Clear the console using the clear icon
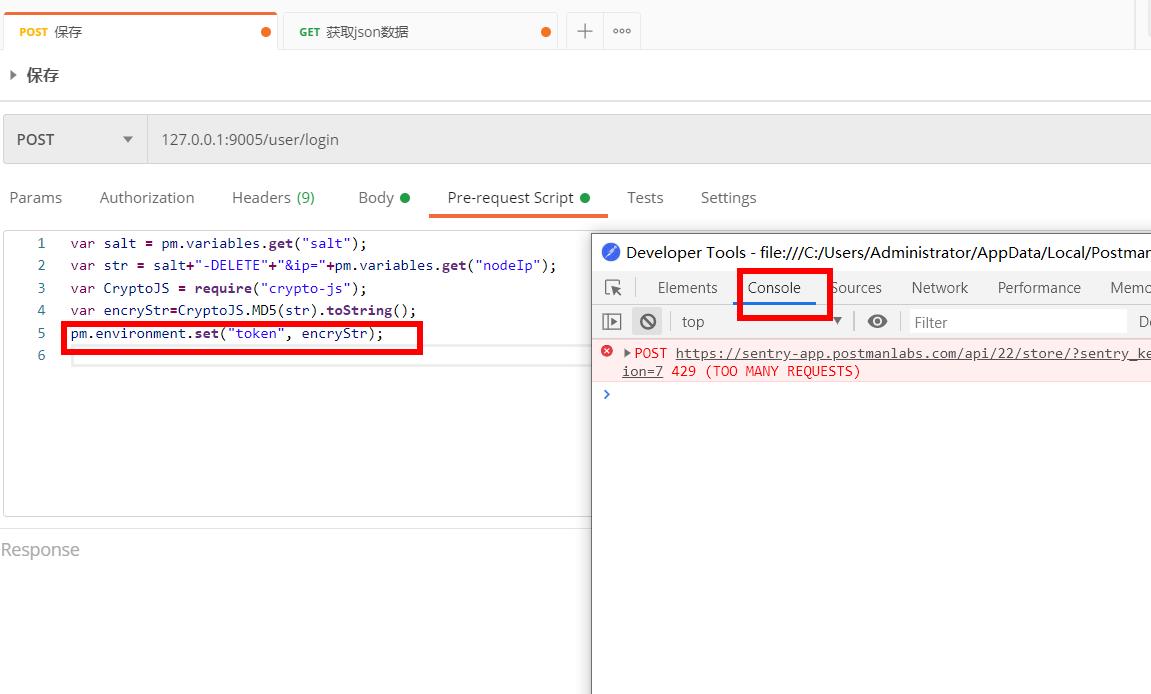1151x694 pixels. pyautogui.click(x=648, y=321)
